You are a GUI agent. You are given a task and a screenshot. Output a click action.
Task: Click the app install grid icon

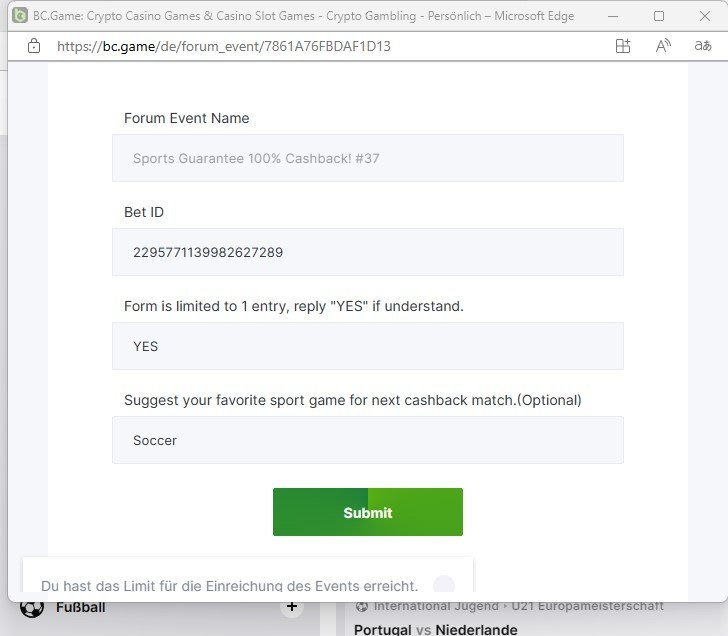coord(623,46)
